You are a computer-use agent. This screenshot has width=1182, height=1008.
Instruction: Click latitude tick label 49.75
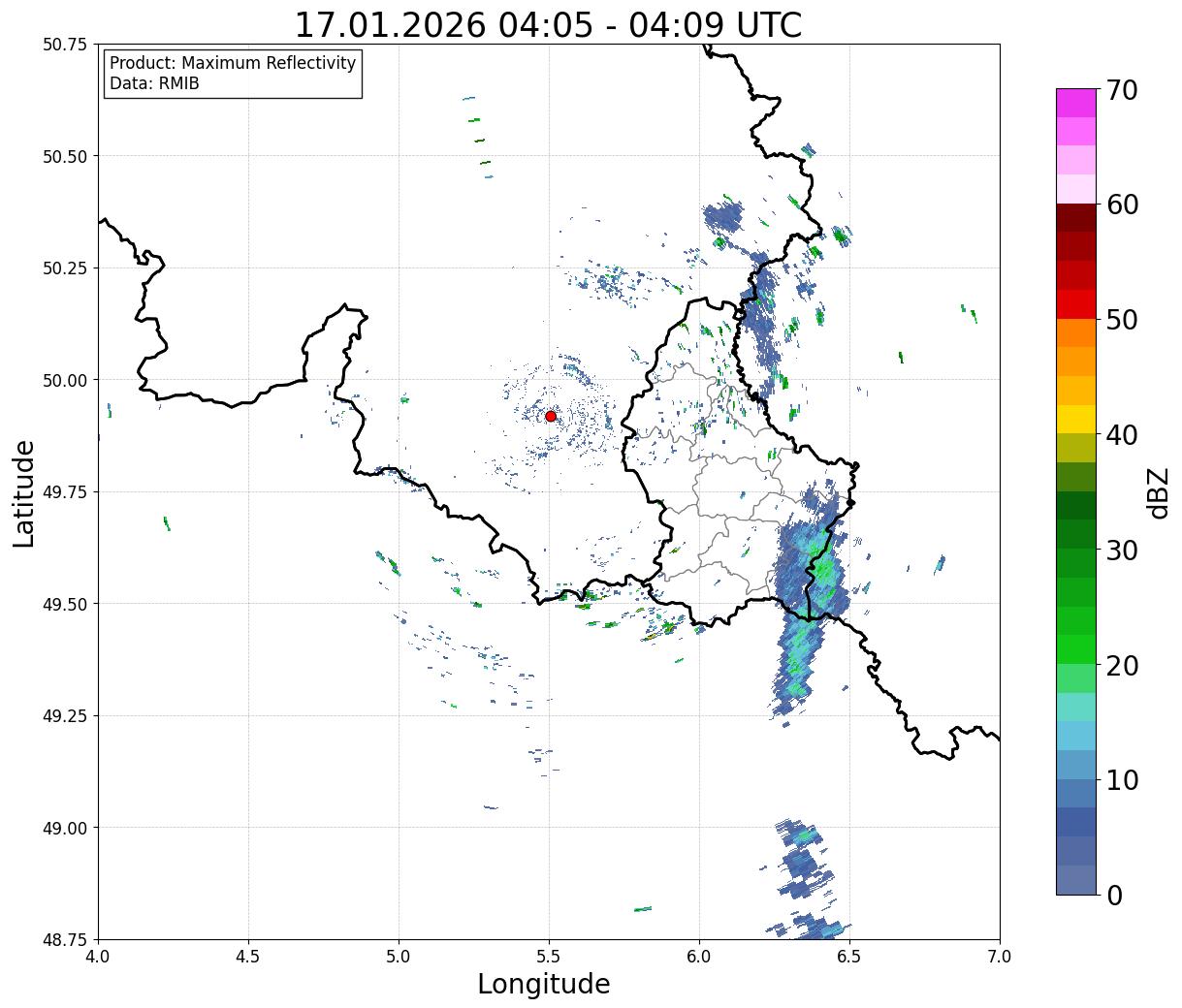click(65, 492)
